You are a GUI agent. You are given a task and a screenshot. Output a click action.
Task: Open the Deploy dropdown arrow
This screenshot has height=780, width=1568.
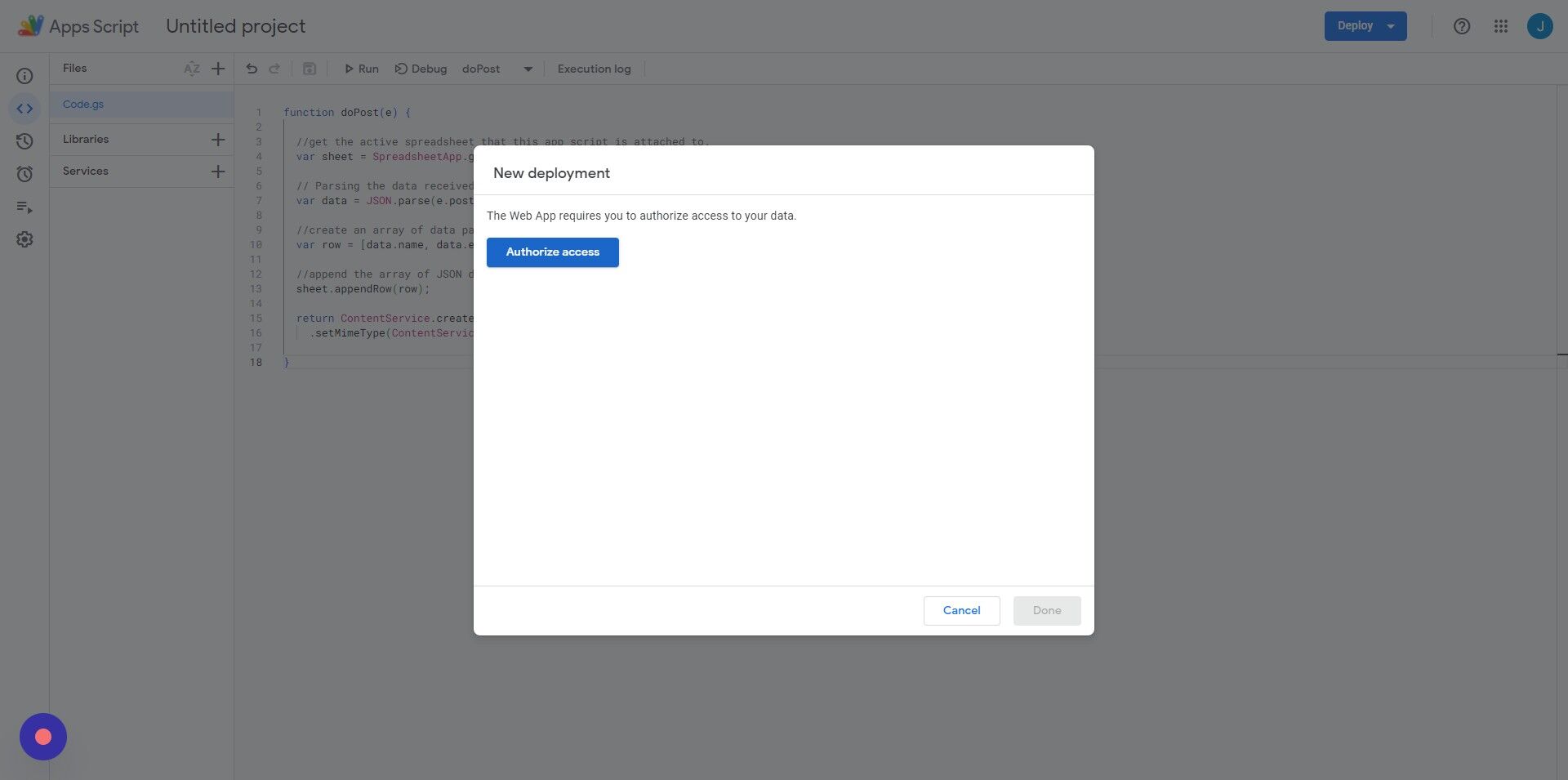pyautogui.click(x=1390, y=25)
